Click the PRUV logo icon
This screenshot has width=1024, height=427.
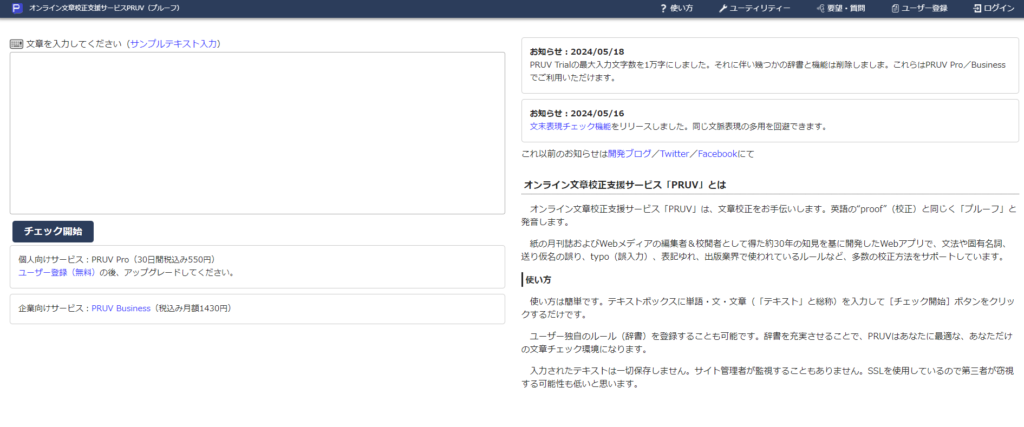pyautogui.click(x=18, y=8)
